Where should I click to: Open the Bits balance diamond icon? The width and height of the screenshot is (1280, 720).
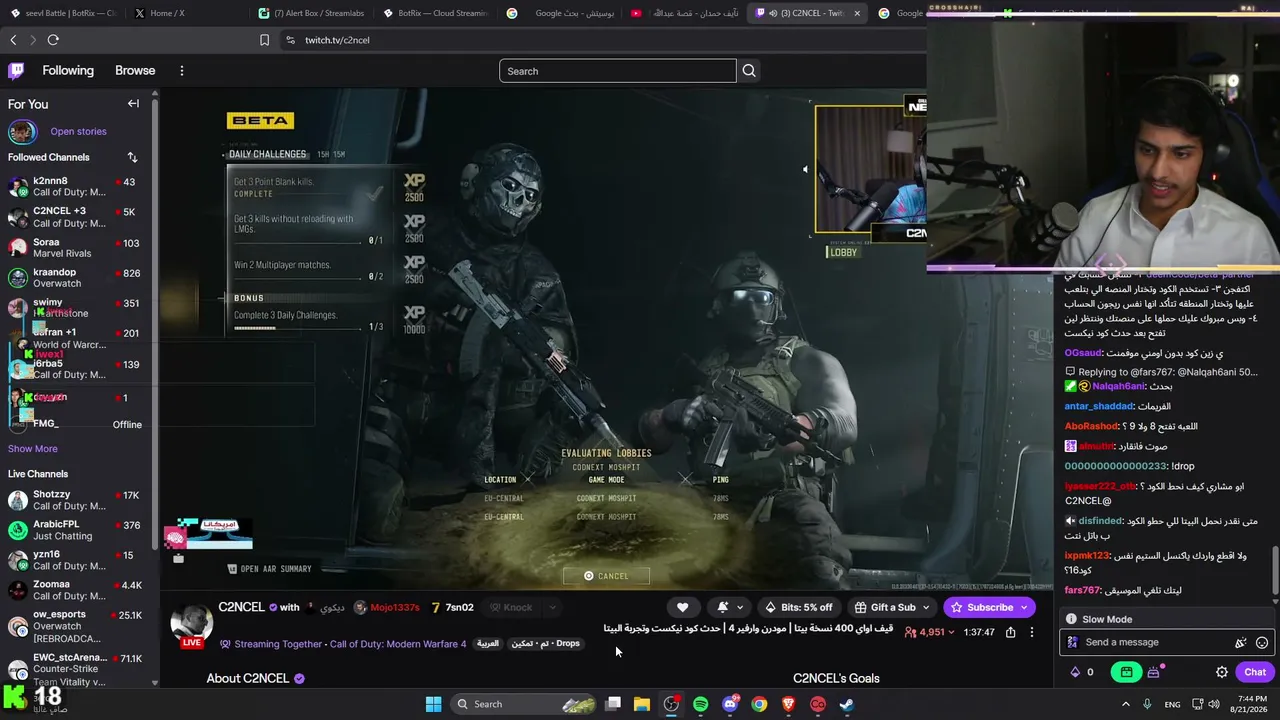click(1075, 672)
